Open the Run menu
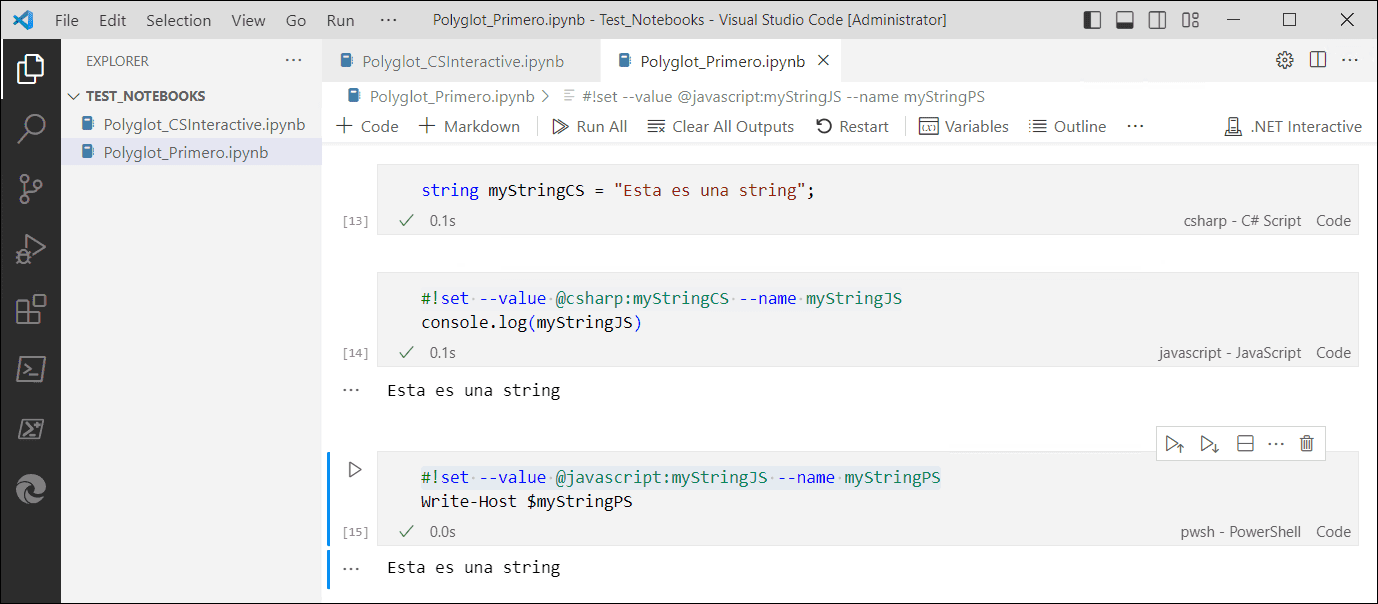 tap(340, 20)
